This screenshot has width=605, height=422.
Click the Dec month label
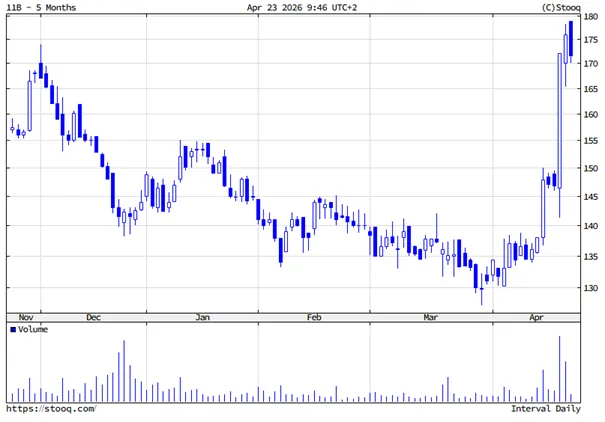[93, 317]
